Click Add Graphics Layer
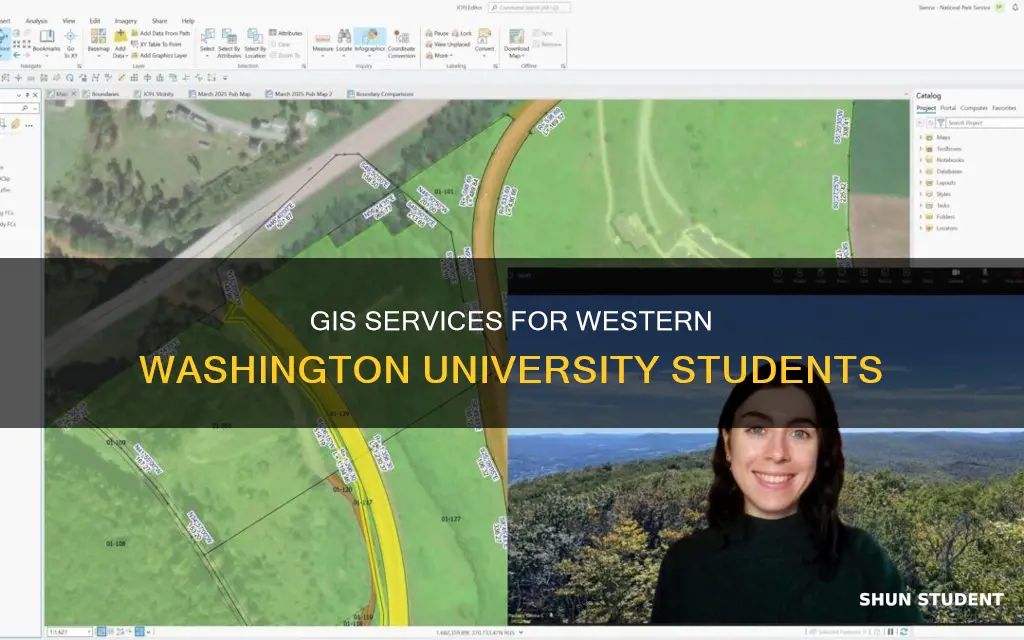The height and width of the screenshot is (640, 1024). [x=159, y=56]
